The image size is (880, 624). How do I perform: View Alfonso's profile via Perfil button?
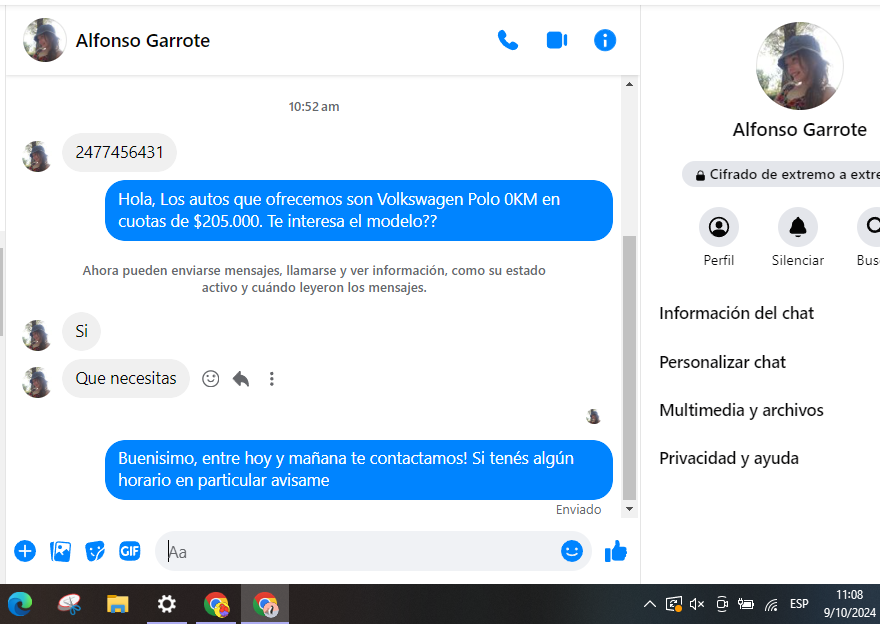point(718,228)
